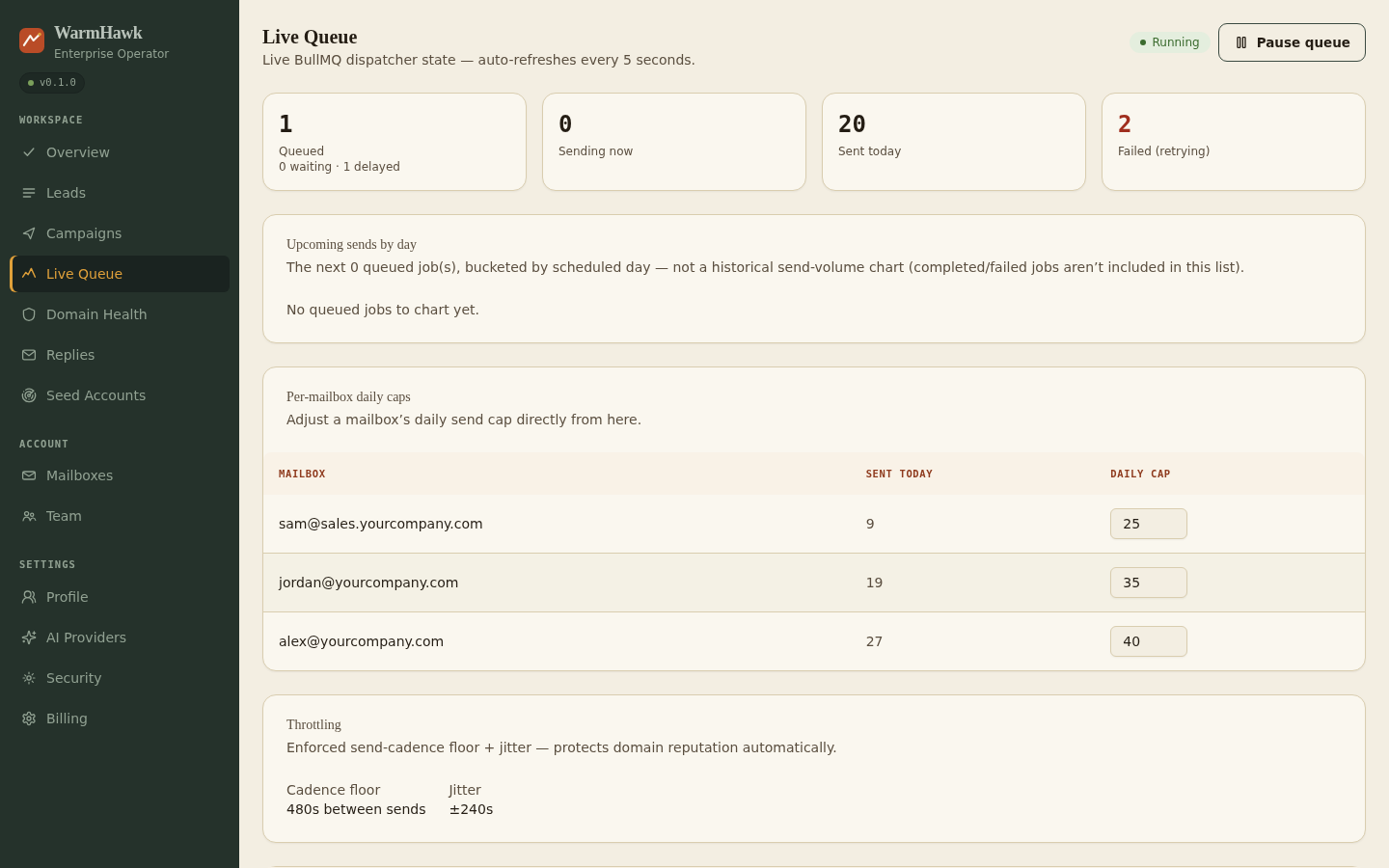This screenshot has height=868, width=1389.
Task: Click the Sent today stat card
Action: (x=954, y=142)
